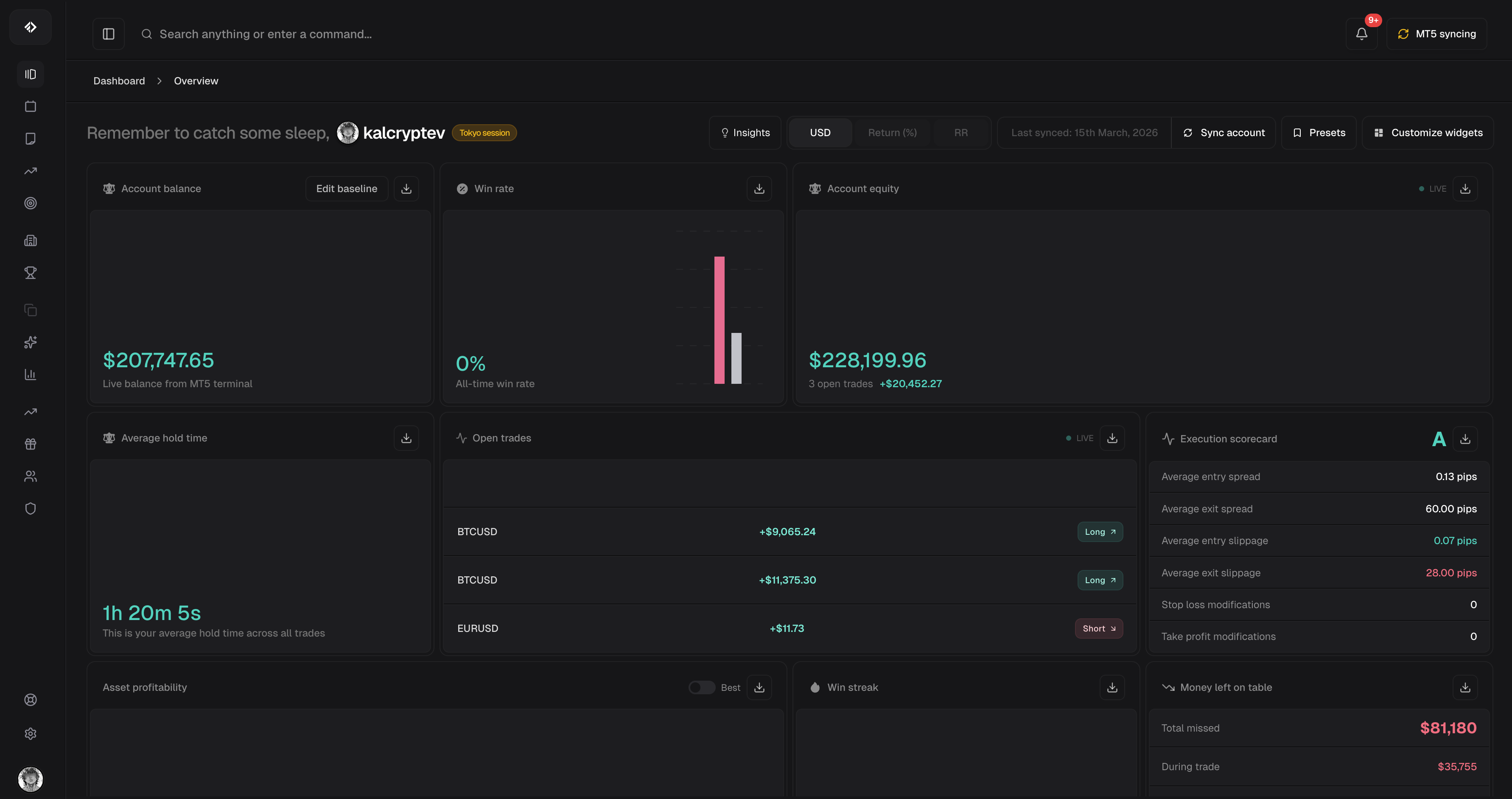Click the calendar icon in sidebar
The height and width of the screenshot is (799, 1512).
(x=31, y=106)
